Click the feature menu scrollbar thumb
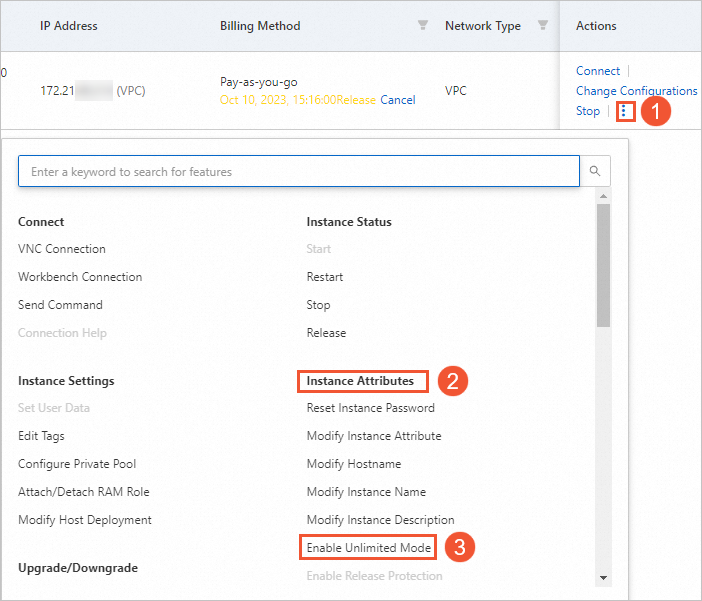702x601 pixels. coord(604,265)
